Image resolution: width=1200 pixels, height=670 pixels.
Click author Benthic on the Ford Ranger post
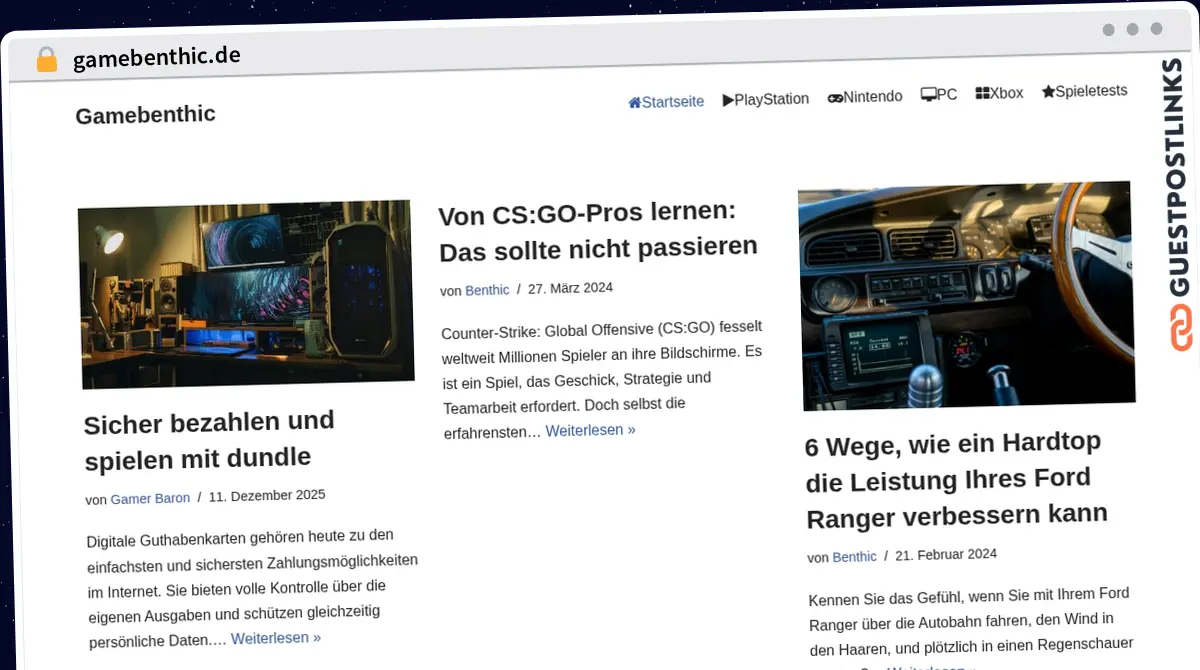tap(854, 556)
